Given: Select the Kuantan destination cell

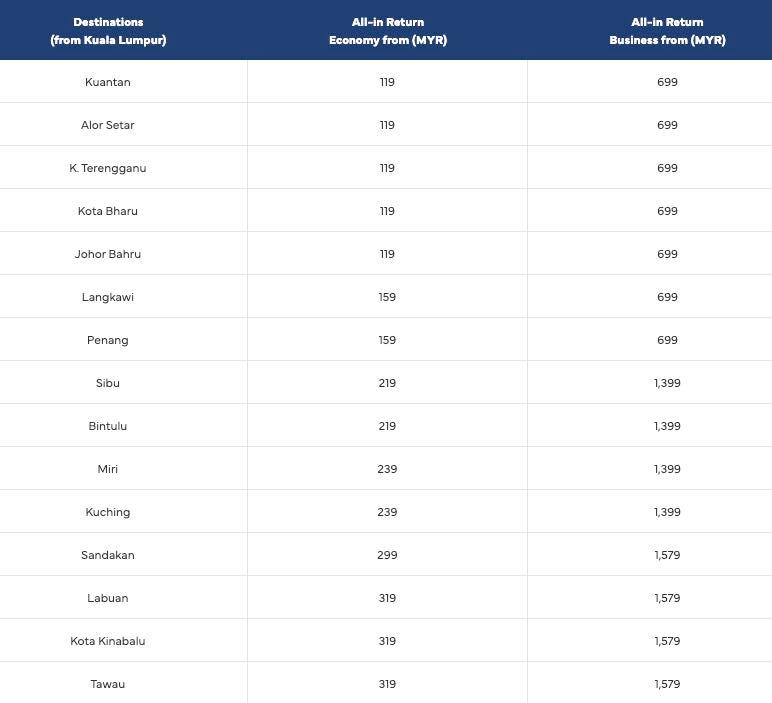Looking at the screenshot, I should tap(108, 82).
